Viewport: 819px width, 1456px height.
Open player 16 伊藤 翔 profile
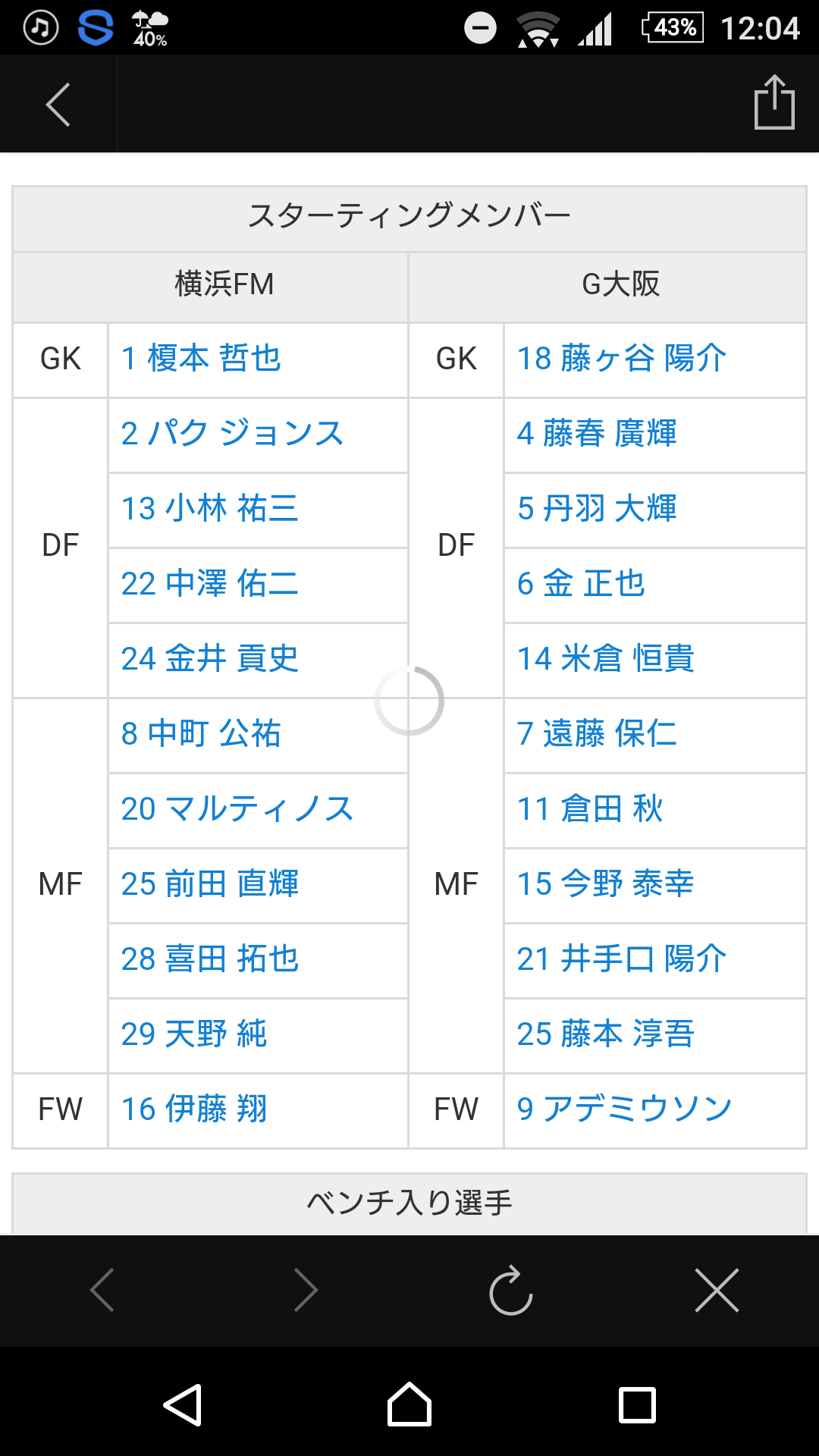(x=194, y=1109)
